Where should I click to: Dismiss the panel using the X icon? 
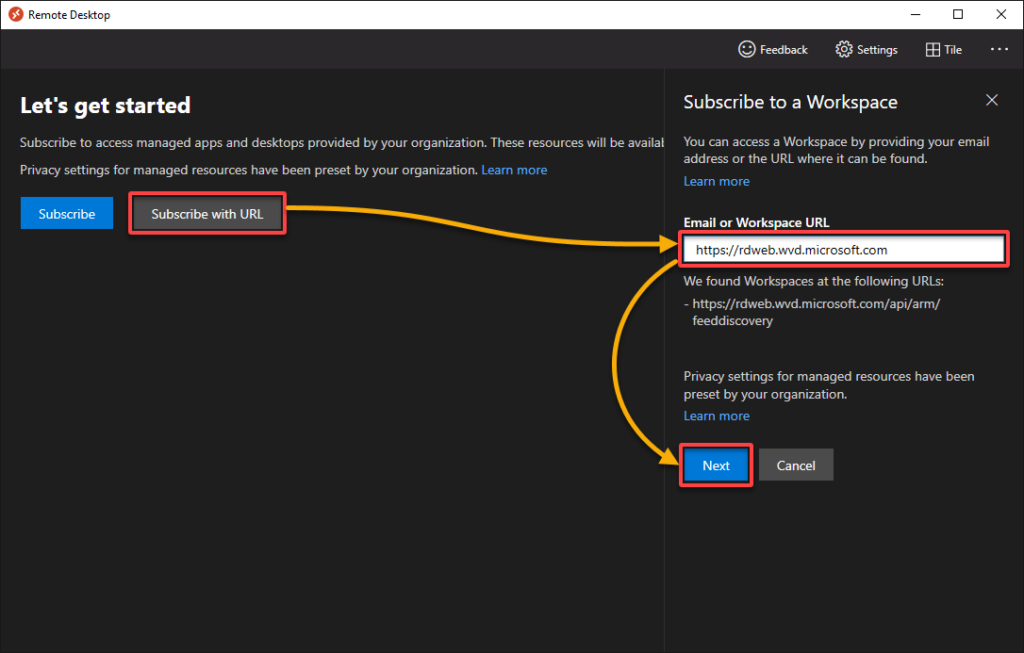[x=991, y=100]
